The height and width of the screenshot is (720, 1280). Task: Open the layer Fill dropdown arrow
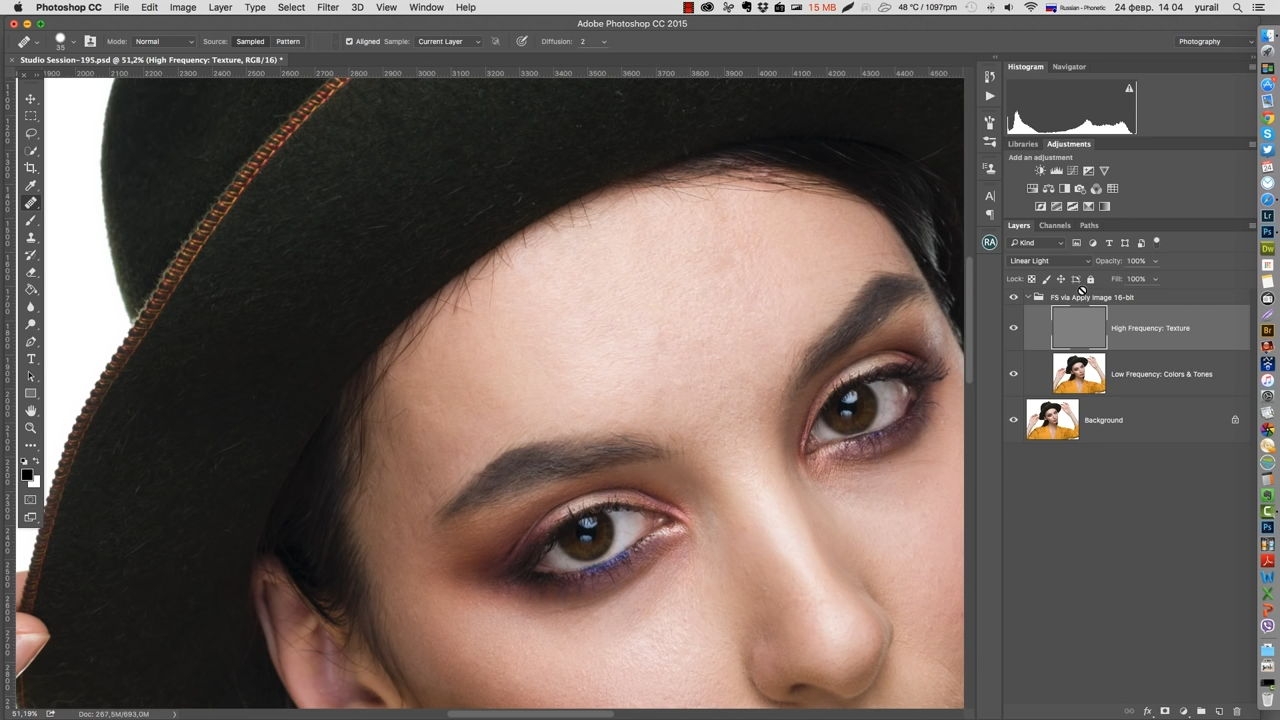1156,279
